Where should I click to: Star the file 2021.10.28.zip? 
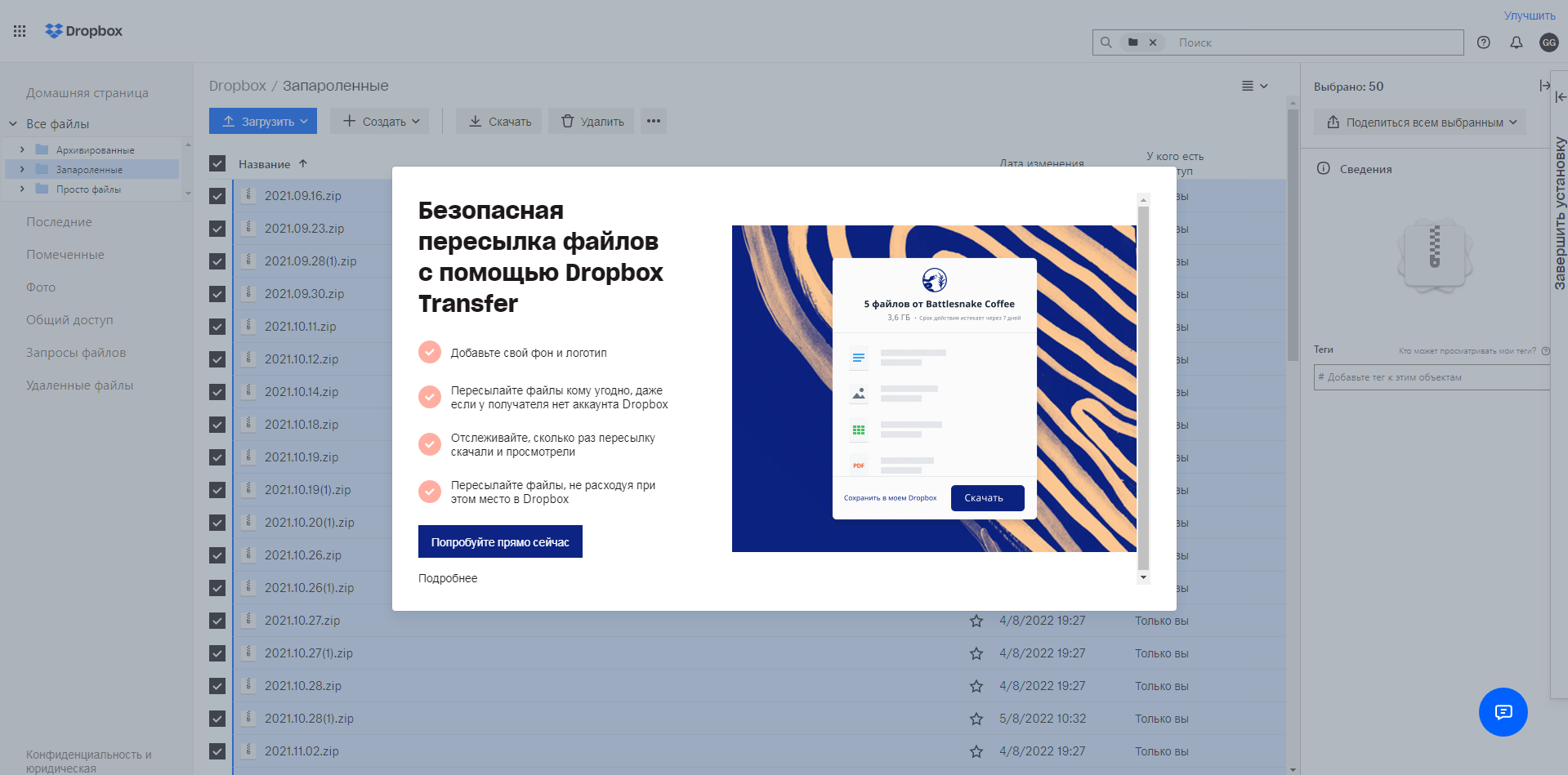tap(976, 686)
